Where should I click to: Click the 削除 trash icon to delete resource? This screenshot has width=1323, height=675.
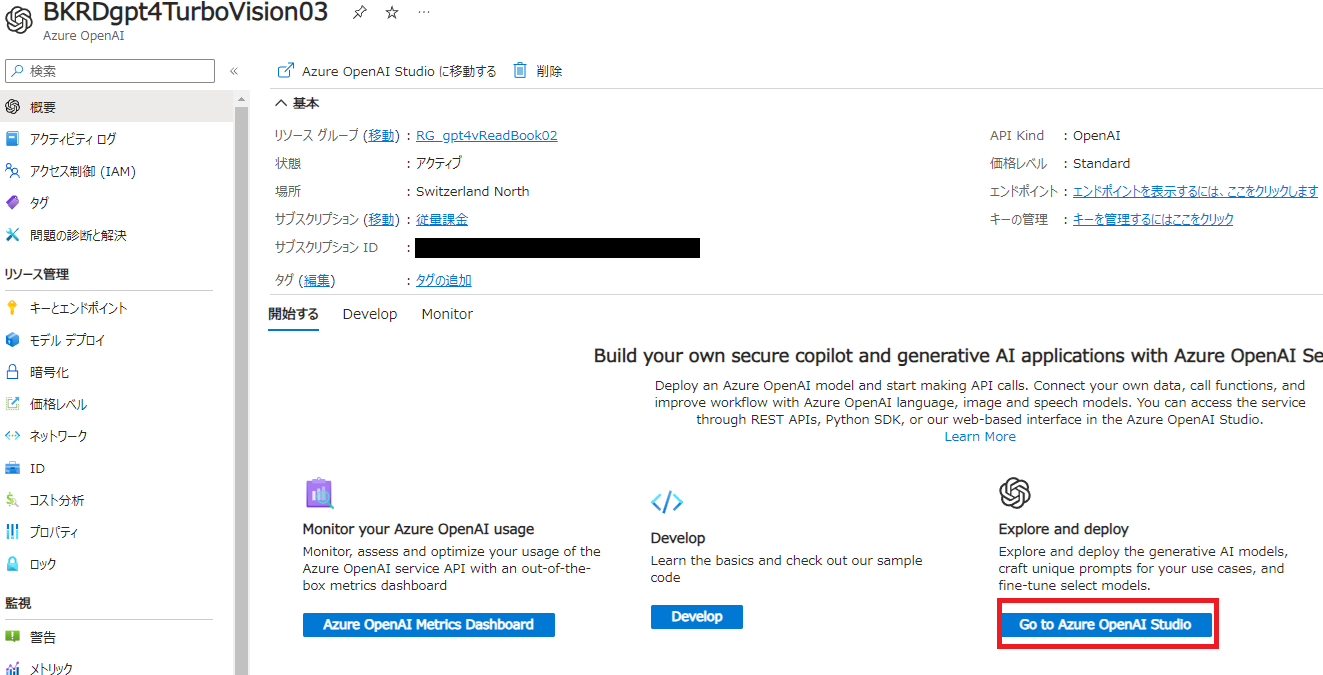click(519, 70)
